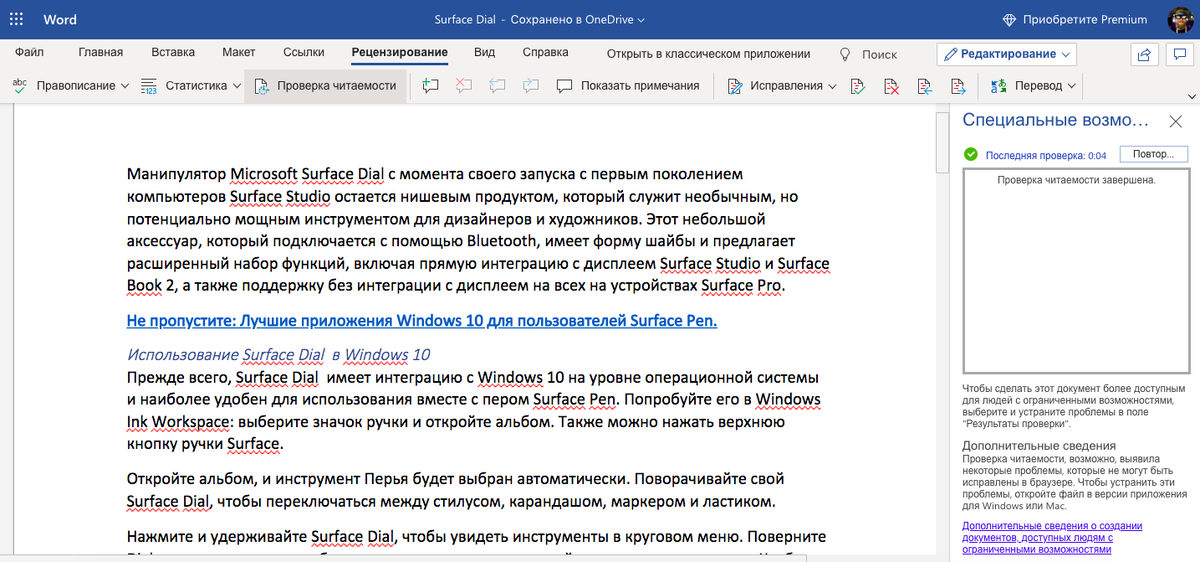
Task: Switch to the Вид tab
Action: click(485, 53)
